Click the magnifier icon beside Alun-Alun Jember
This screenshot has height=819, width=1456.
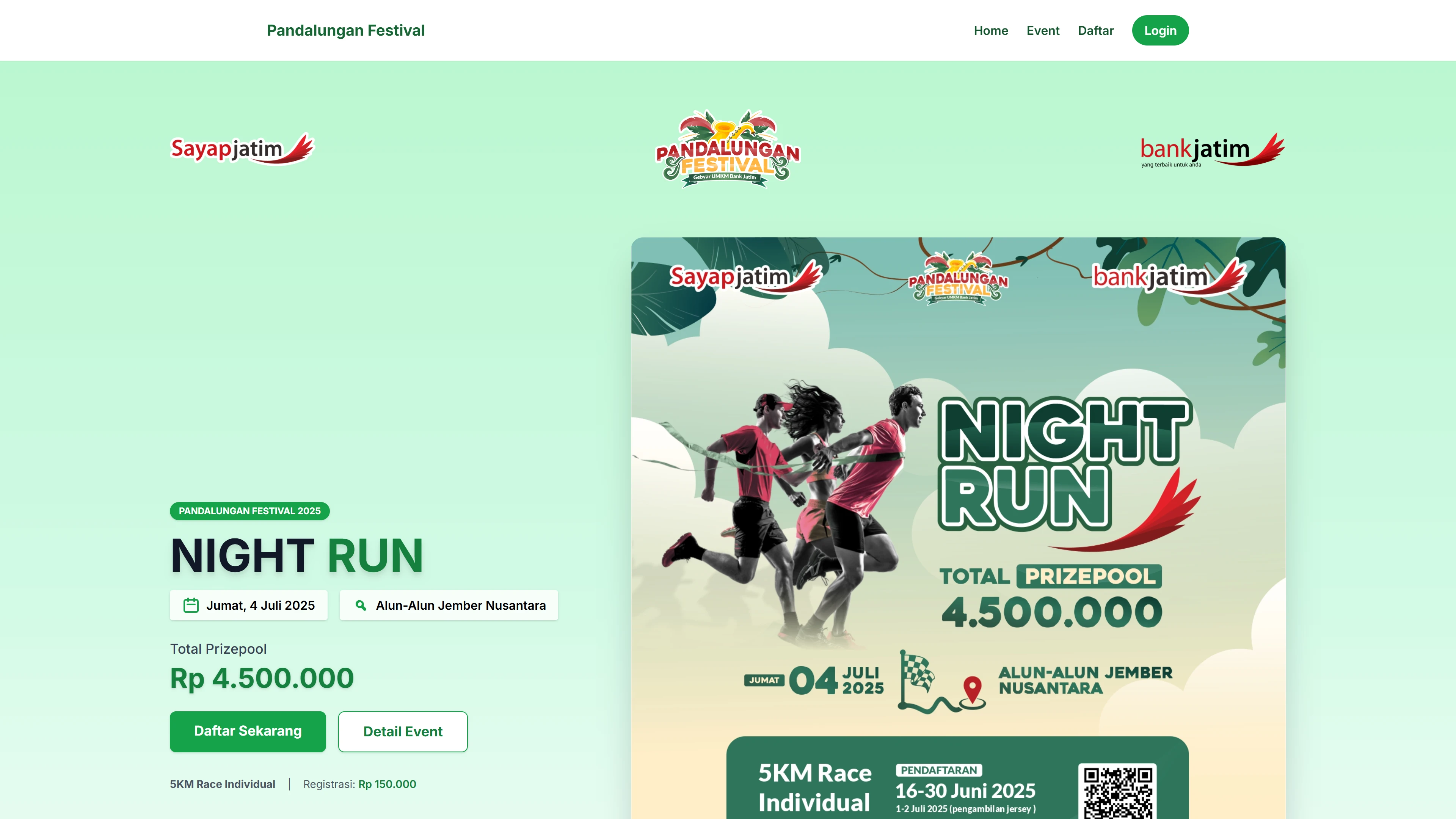(361, 606)
